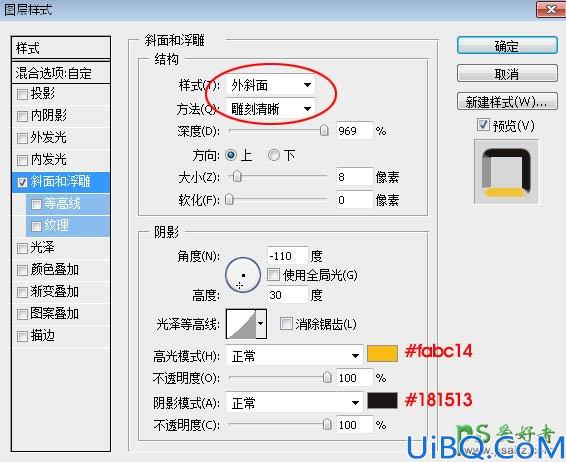Image resolution: width=566 pixels, height=462 pixels.
Task: Click the shadow 不透明度(C) opacity slider handle
Action: click(x=327, y=424)
